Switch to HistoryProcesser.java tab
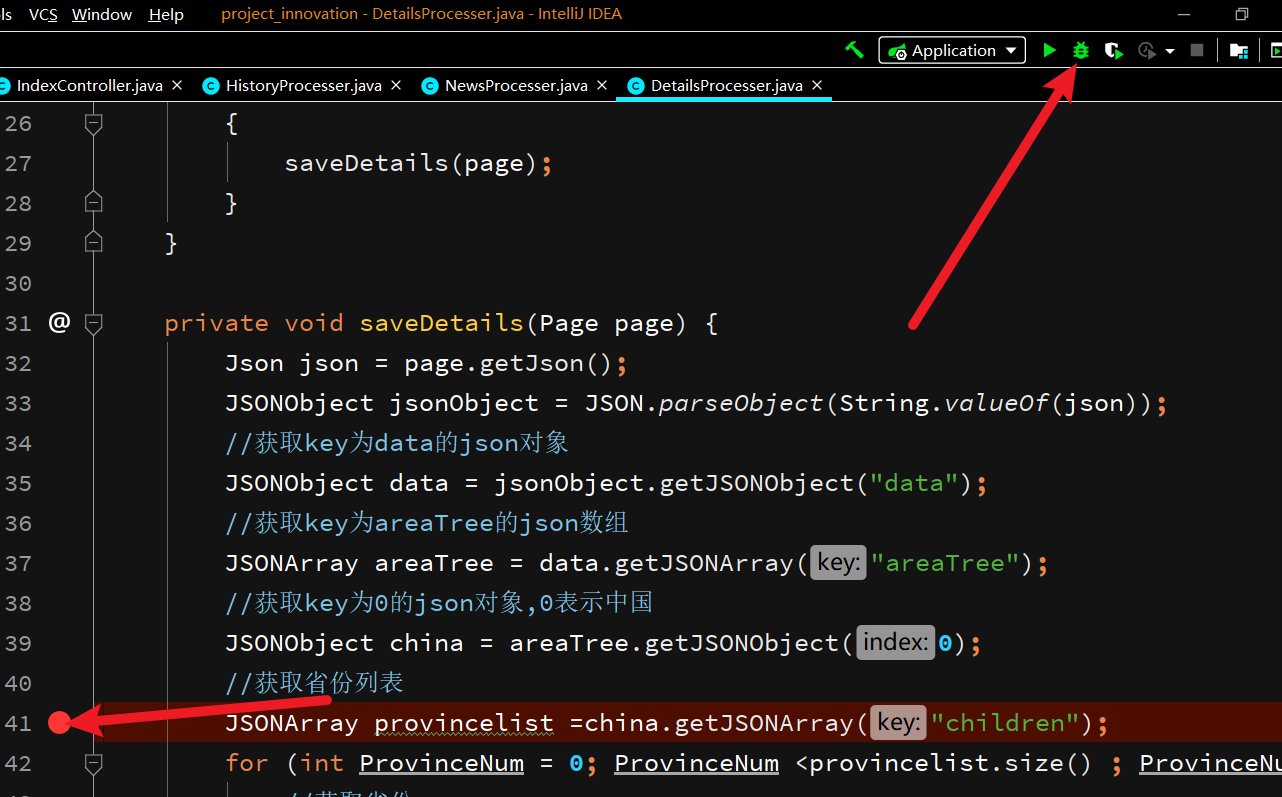The image size is (1282, 797). pos(303,86)
